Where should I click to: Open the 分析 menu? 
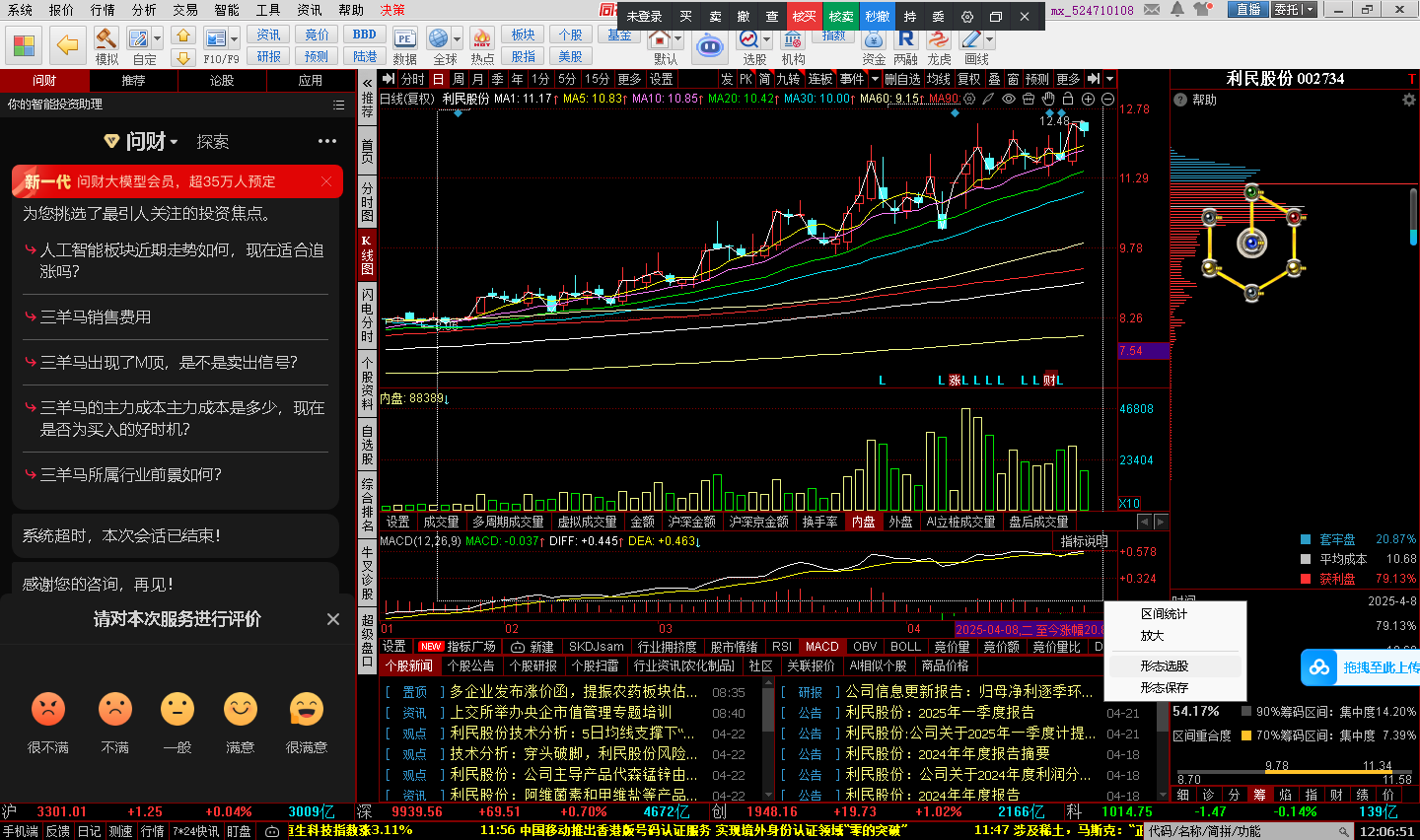[144, 10]
